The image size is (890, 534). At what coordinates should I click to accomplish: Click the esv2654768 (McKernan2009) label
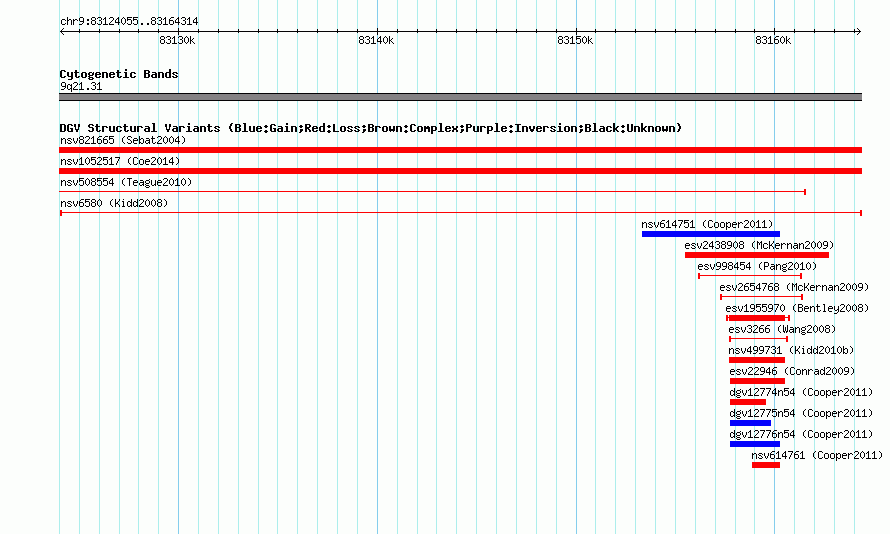pos(794,287)
